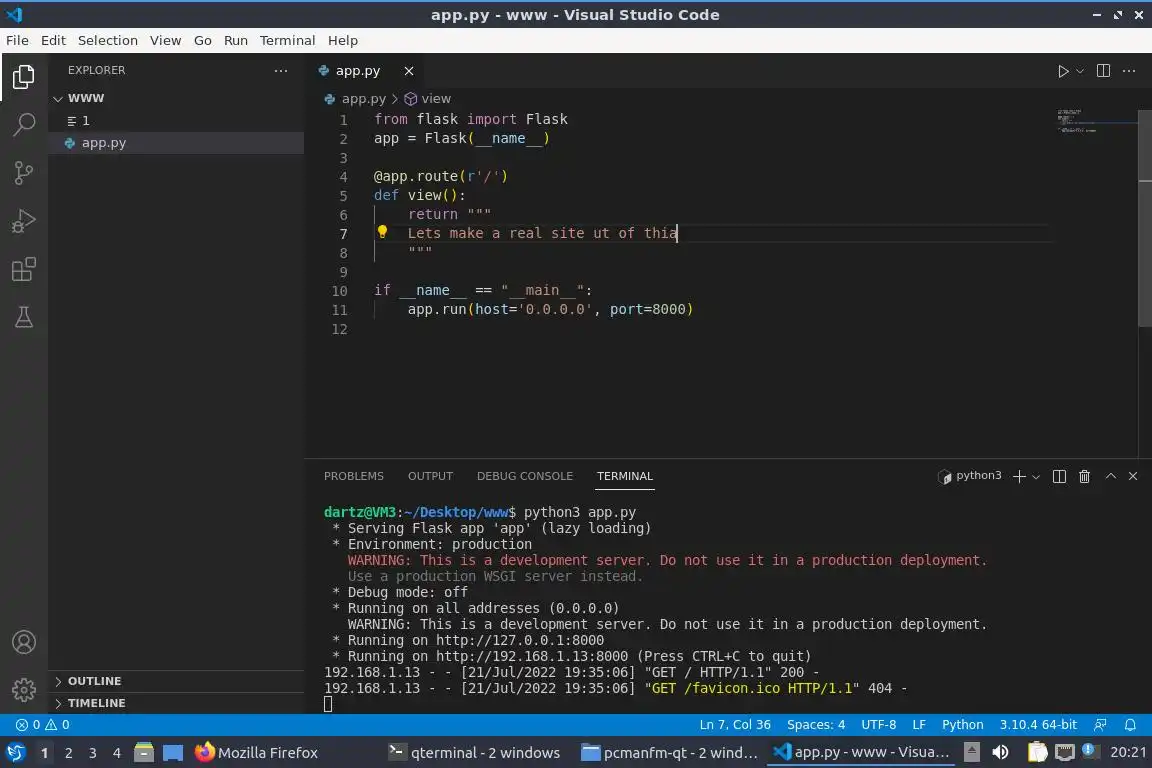Click the UTF-8 encoding selector
This screenshot has width=1152, height=768.
pyautogui.click(x=878, y=725)
